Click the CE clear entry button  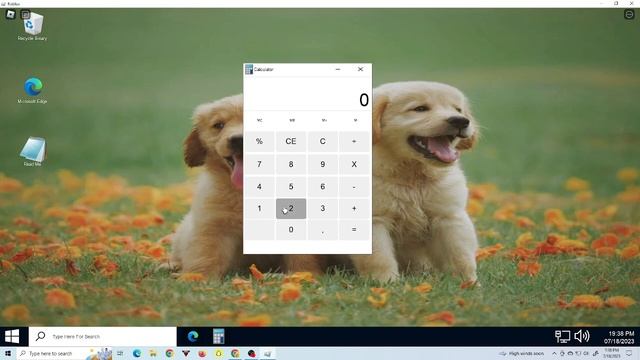tap(291, 141)
